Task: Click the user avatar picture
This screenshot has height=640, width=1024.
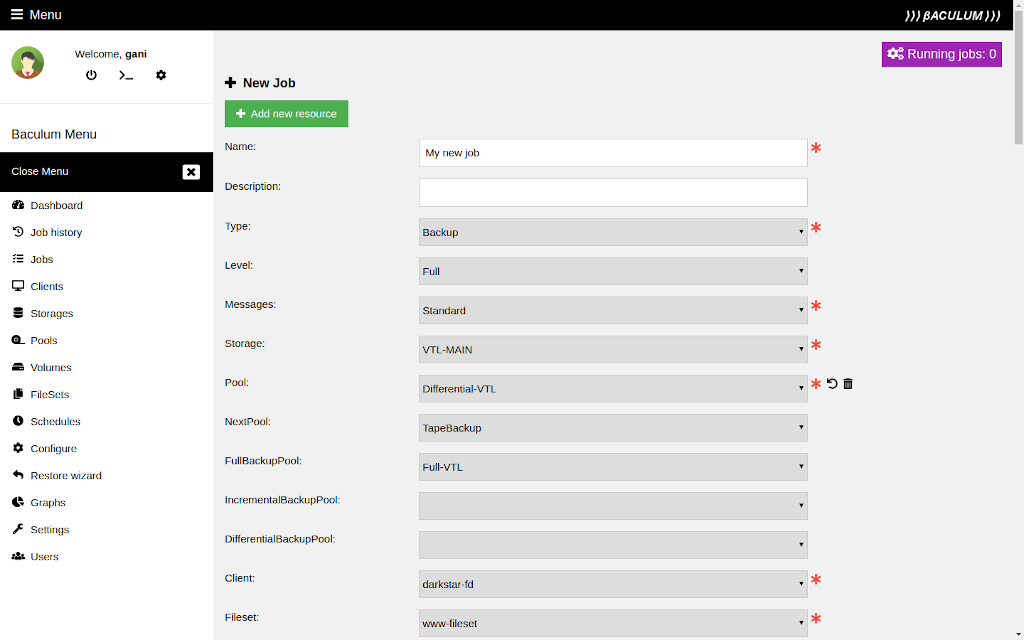Action: pyautogui.click(x=27, y=63)
